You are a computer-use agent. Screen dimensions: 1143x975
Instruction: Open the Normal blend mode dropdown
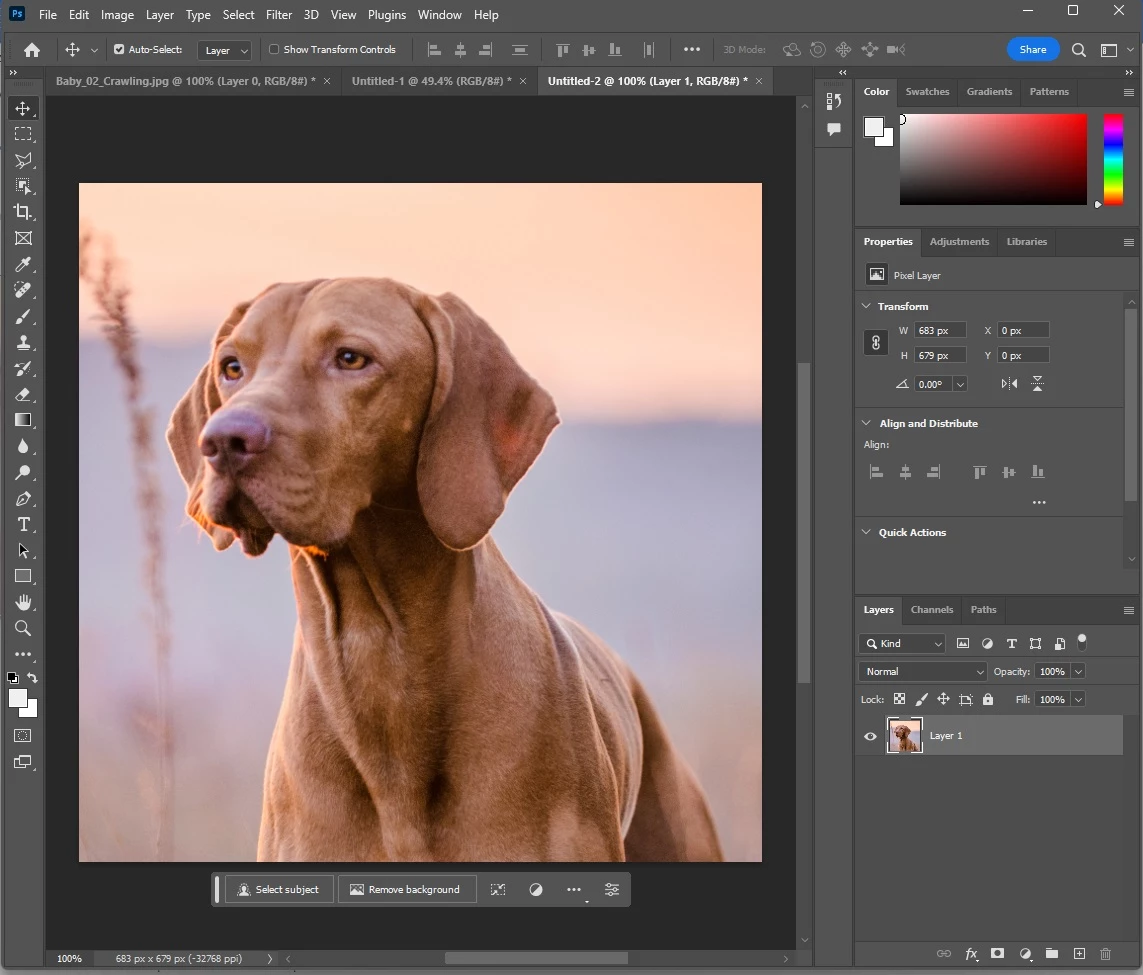pyautogui.click(x=924, y=671)
